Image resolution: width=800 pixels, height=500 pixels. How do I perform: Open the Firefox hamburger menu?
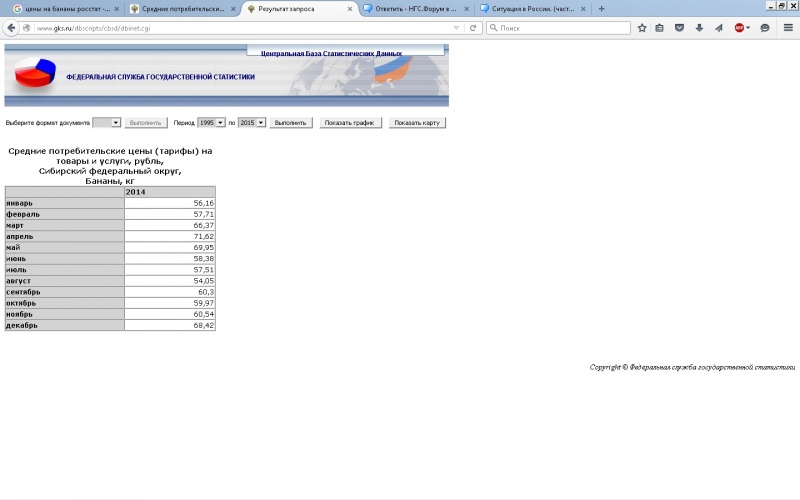[788, 28]
